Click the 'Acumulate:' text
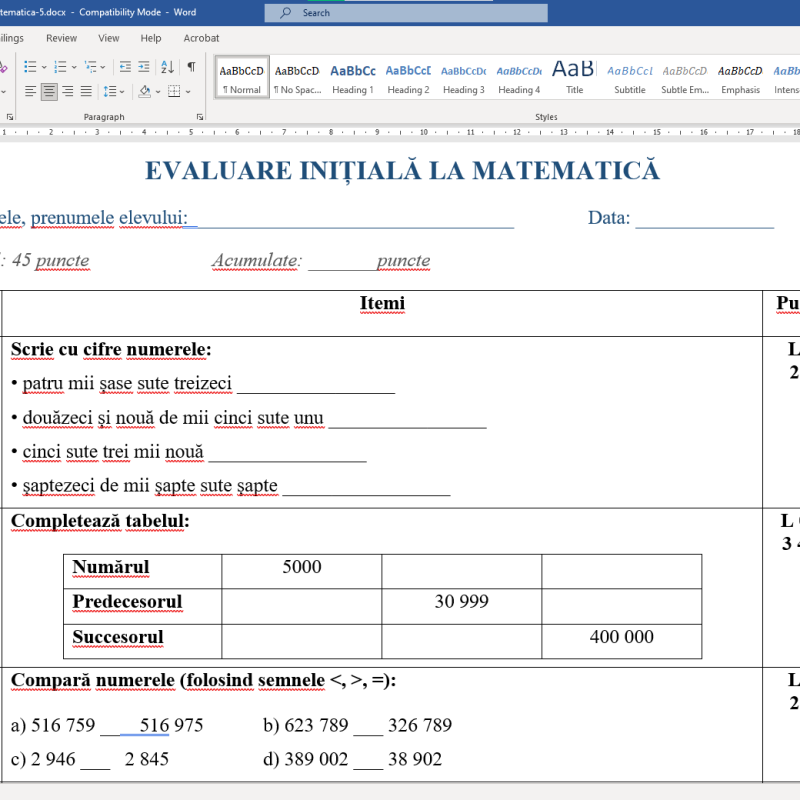 tap(257, 260)
